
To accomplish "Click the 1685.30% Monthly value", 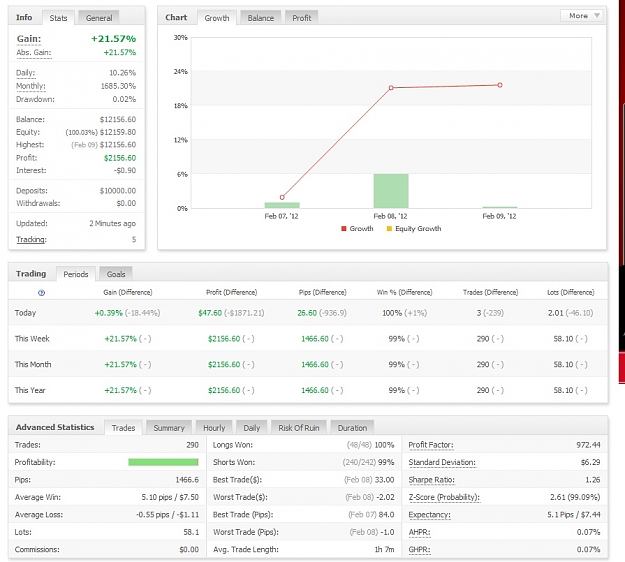I will pos(118,86).
